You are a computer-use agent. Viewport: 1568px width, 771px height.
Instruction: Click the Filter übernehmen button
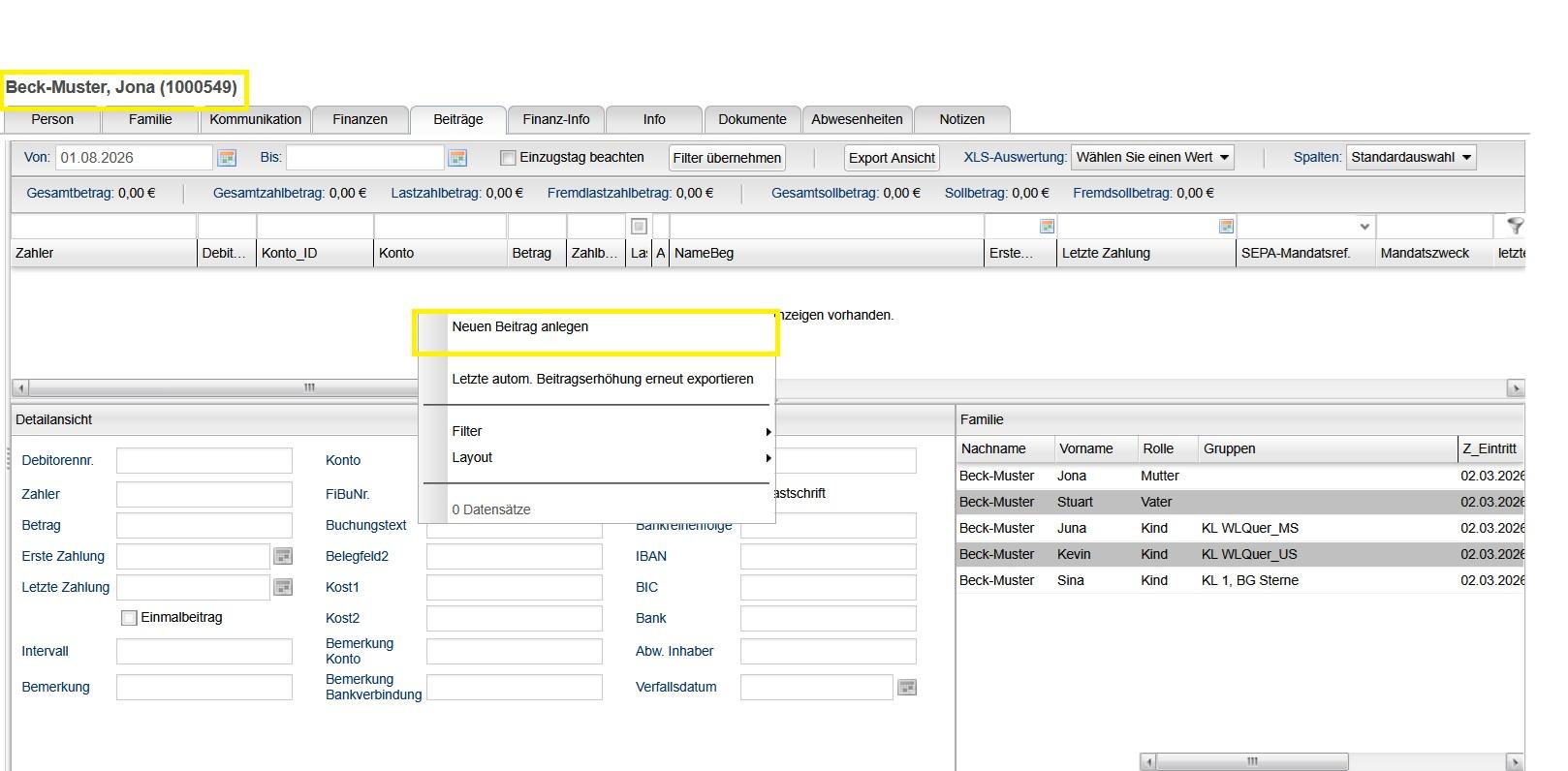pos(727,158)
